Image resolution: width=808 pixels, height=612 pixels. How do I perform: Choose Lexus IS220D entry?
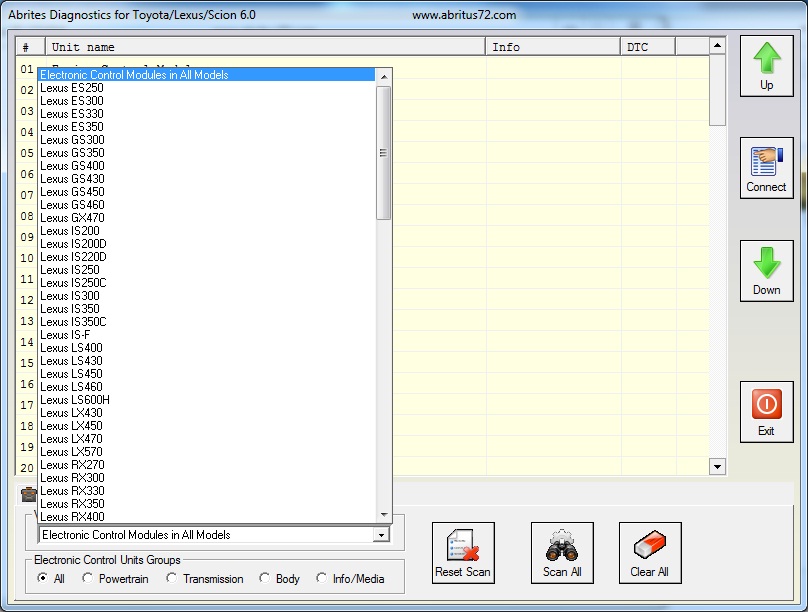(207, 257)
